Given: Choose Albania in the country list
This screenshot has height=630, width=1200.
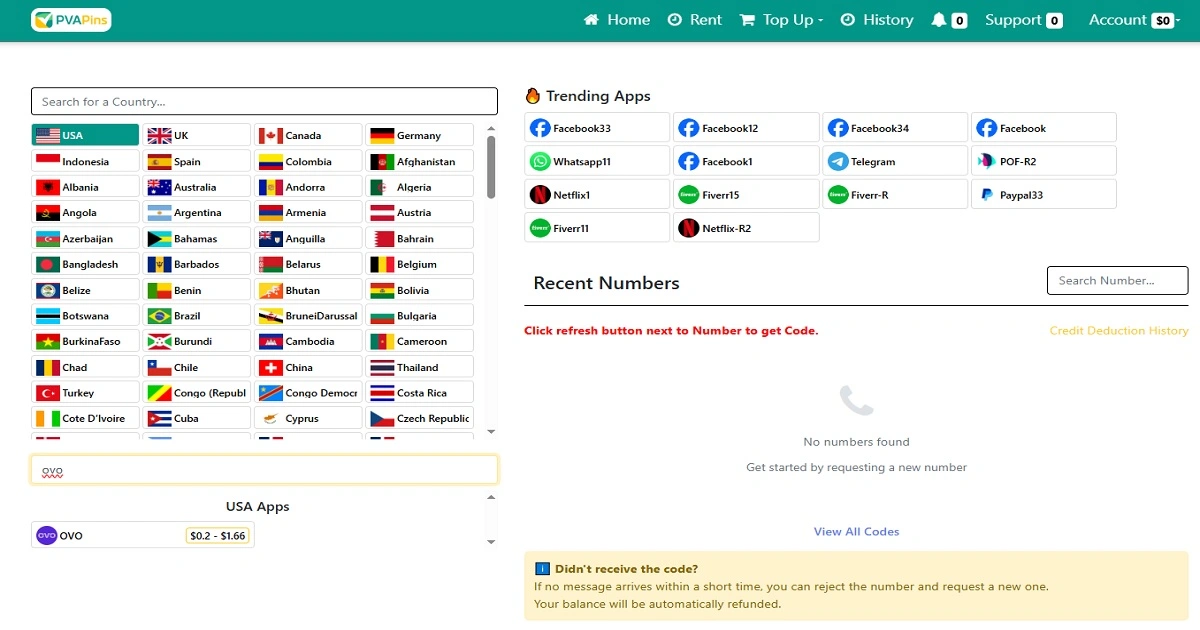Looking at the screenshot, I should [x=85, y=187].
